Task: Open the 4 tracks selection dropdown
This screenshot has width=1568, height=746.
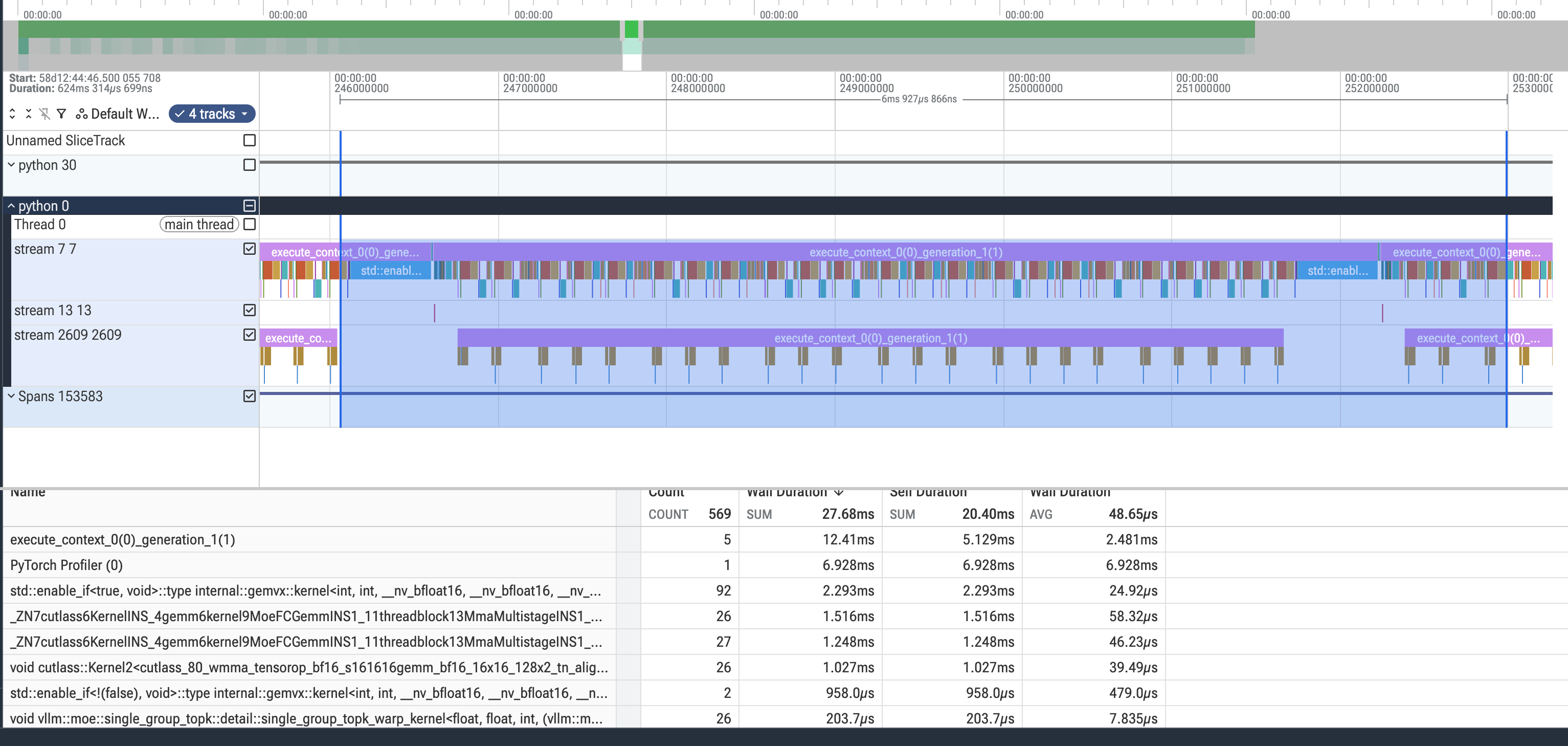Action: 212,114
